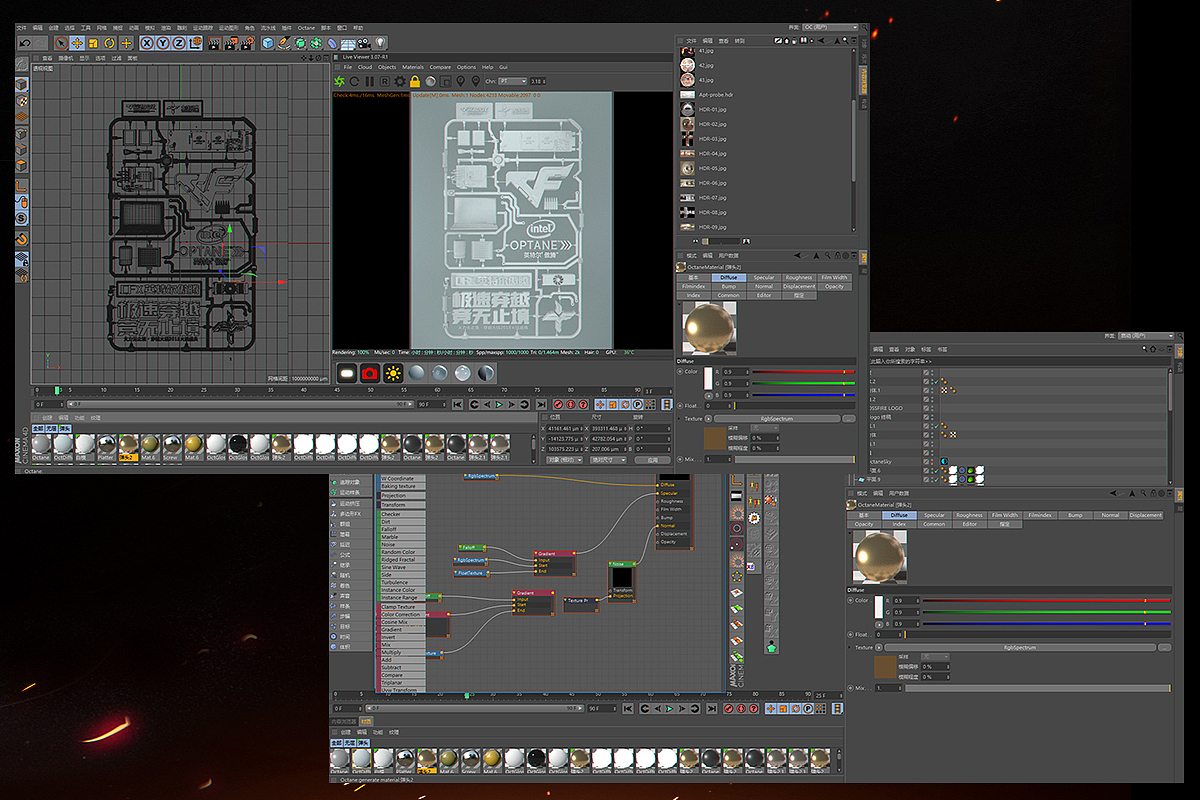1200x800 pixels.
Task: Click the record keyframe red button
Action: [558, 404]
